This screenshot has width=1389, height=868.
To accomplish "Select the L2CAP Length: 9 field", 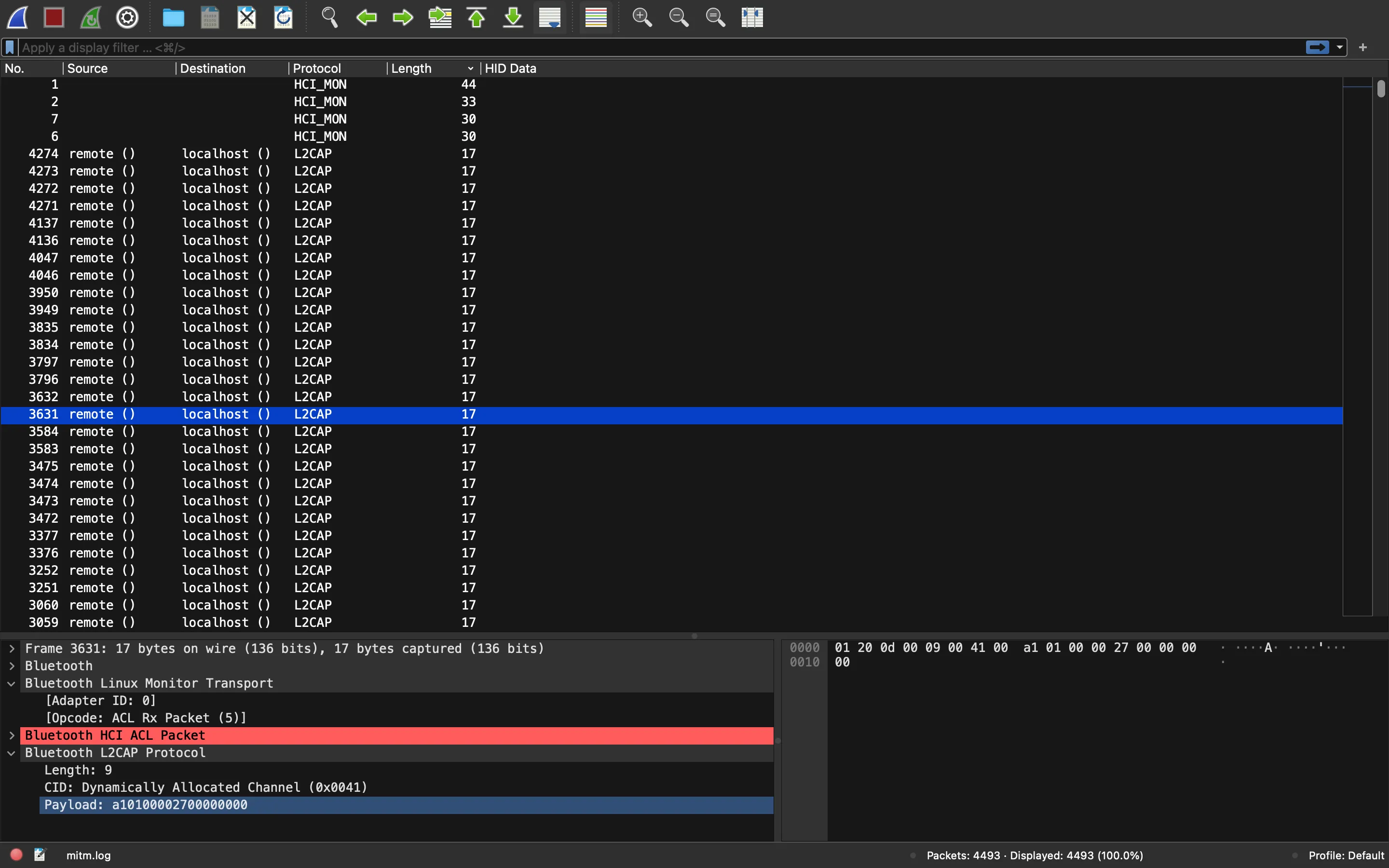I will point(78,770).
